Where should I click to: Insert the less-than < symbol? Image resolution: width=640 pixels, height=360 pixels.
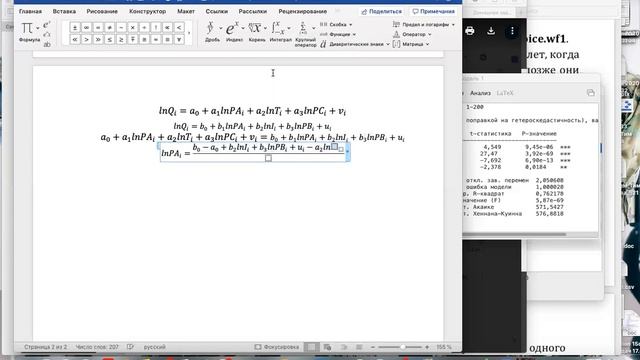[179, 28]
